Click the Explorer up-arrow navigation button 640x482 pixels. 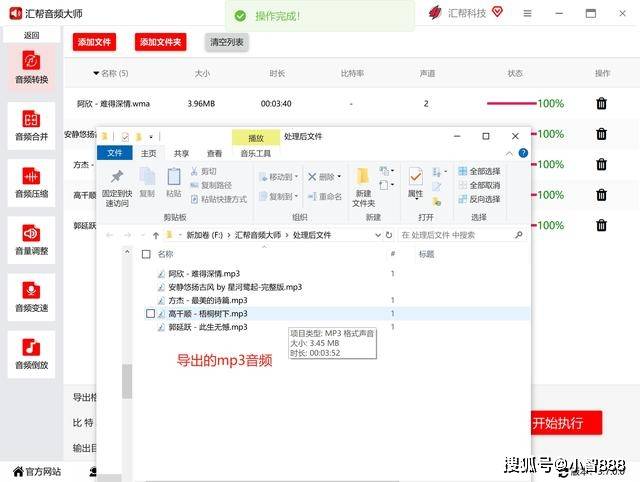[156, 235]
